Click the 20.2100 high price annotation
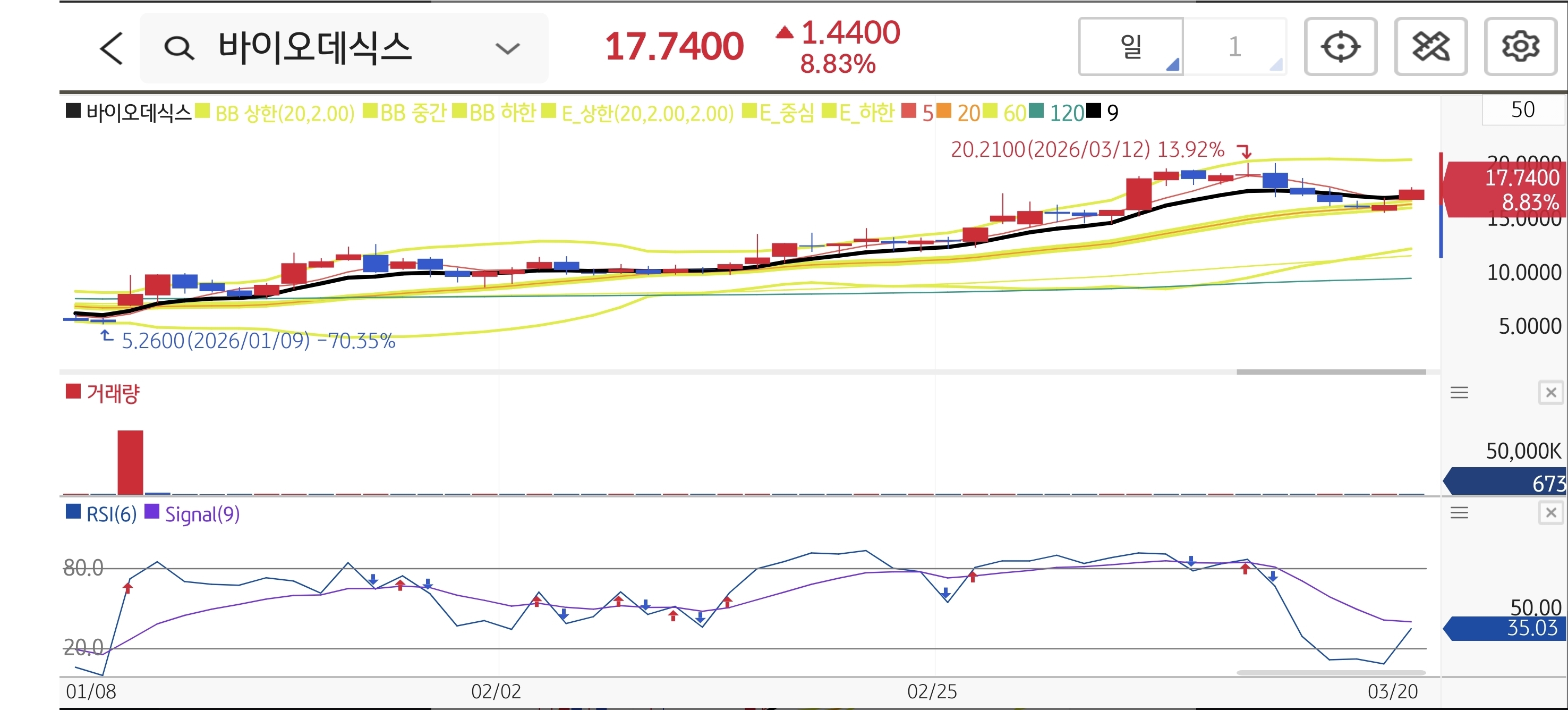This screenshot has width=1568, height=710. coord(1087,149)
